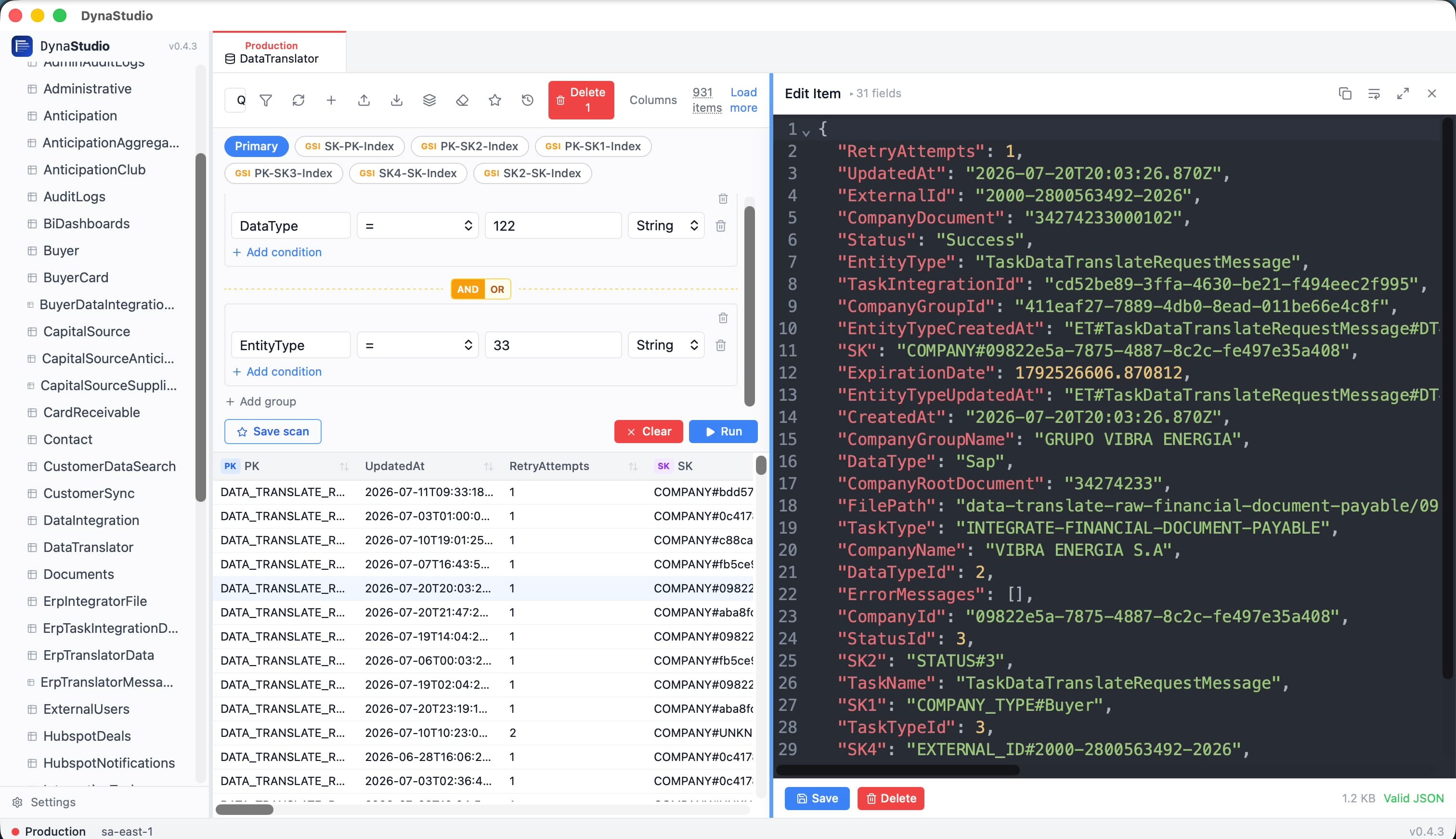1456x839 pixels.
Task: Click value field containing 122
Action: (x=553, y=226)
